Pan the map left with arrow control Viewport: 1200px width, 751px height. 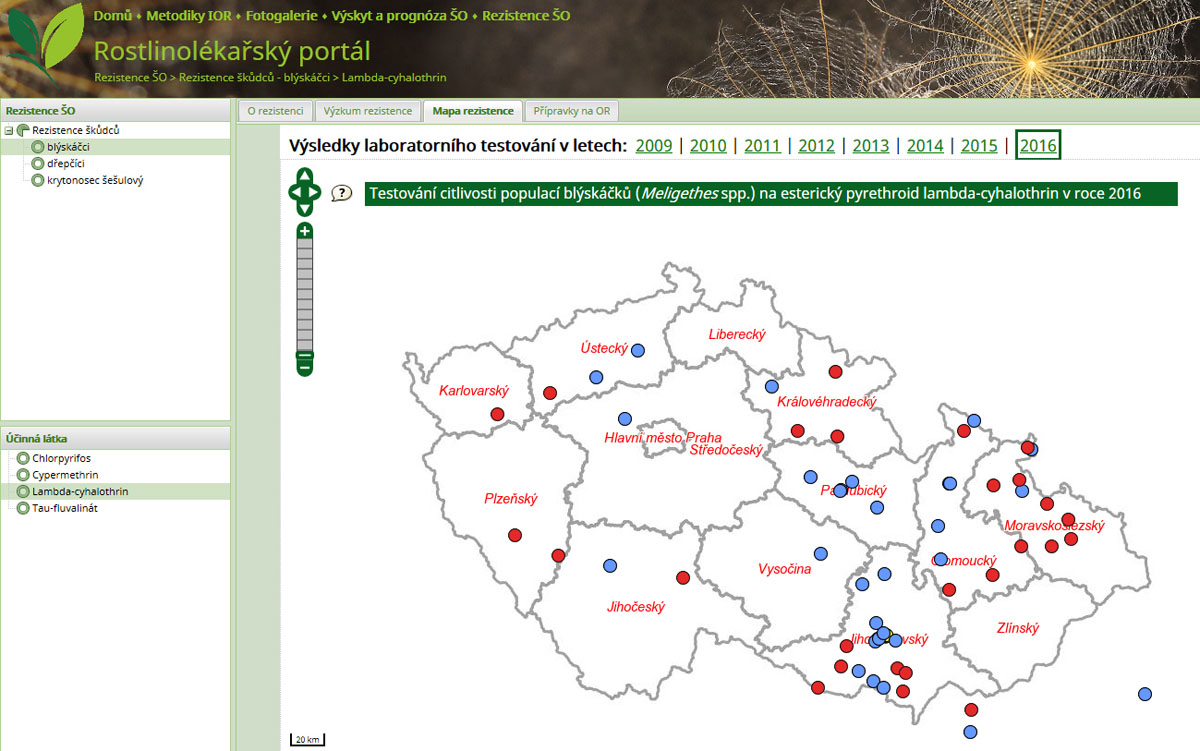293,192
